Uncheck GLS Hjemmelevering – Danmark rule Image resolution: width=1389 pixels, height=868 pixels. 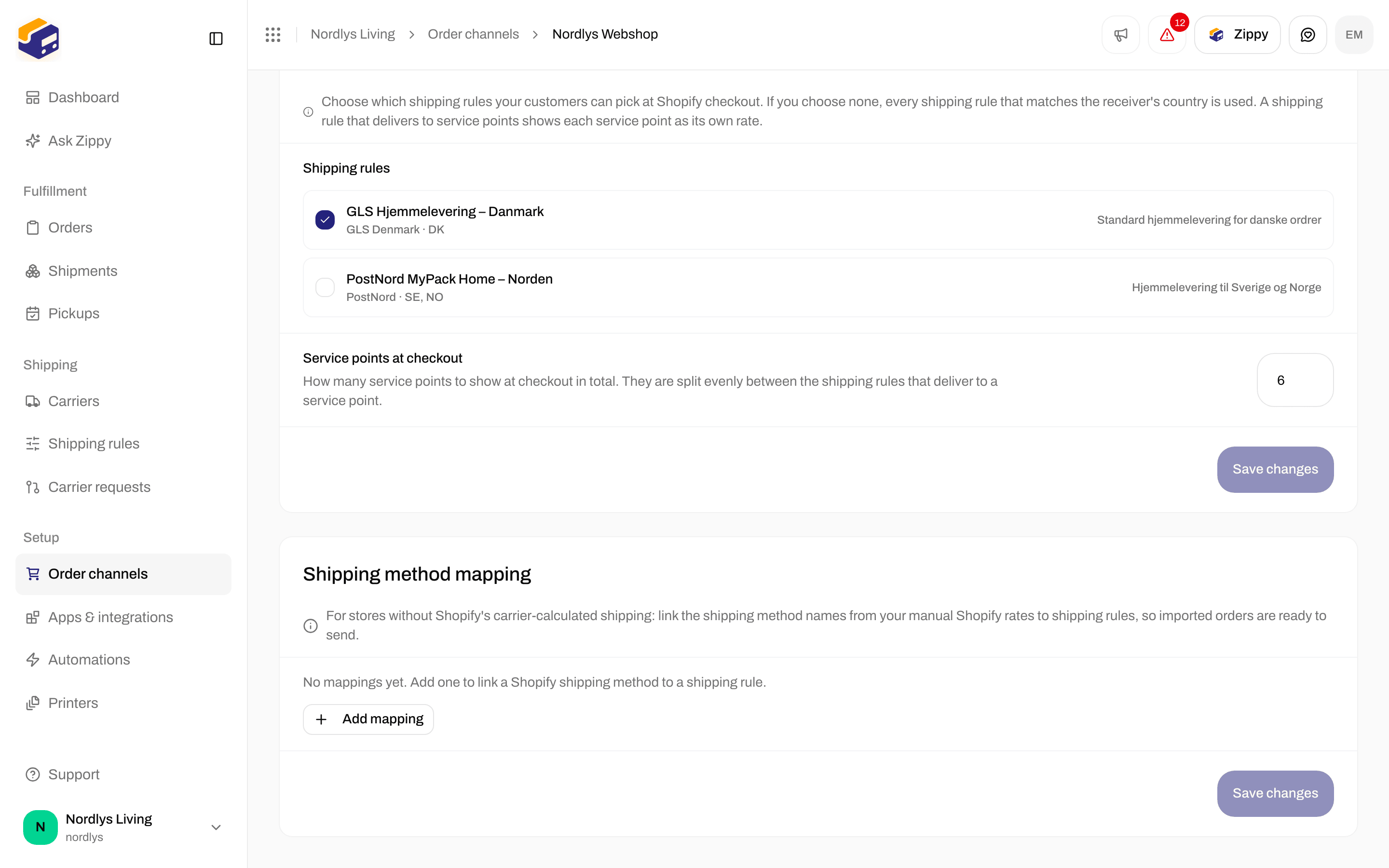coord(325,220)
